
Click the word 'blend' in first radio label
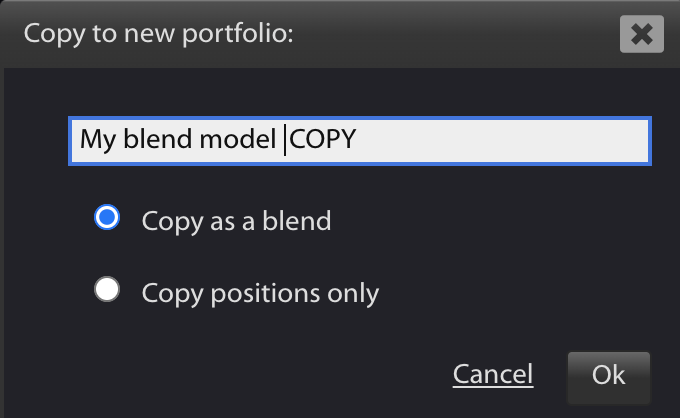pyautogui.click(x=297, y=221)
